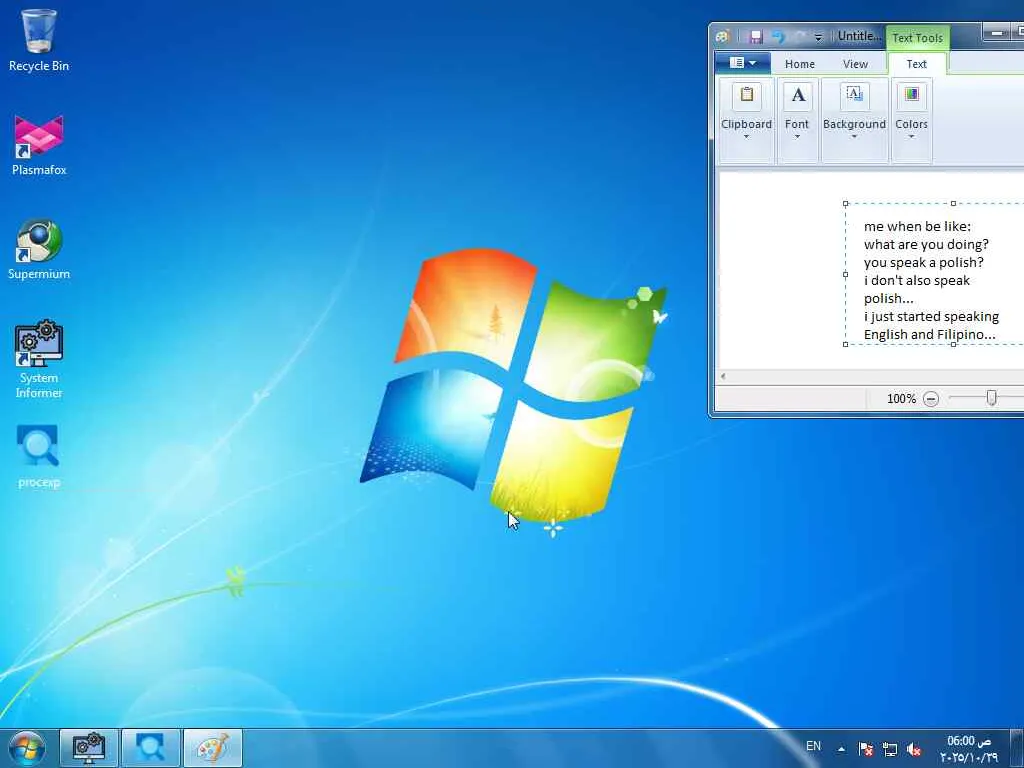1024x768 pixels.
Task: Expand the Clipboard group dropdown arrow
Action: (746, 137)
